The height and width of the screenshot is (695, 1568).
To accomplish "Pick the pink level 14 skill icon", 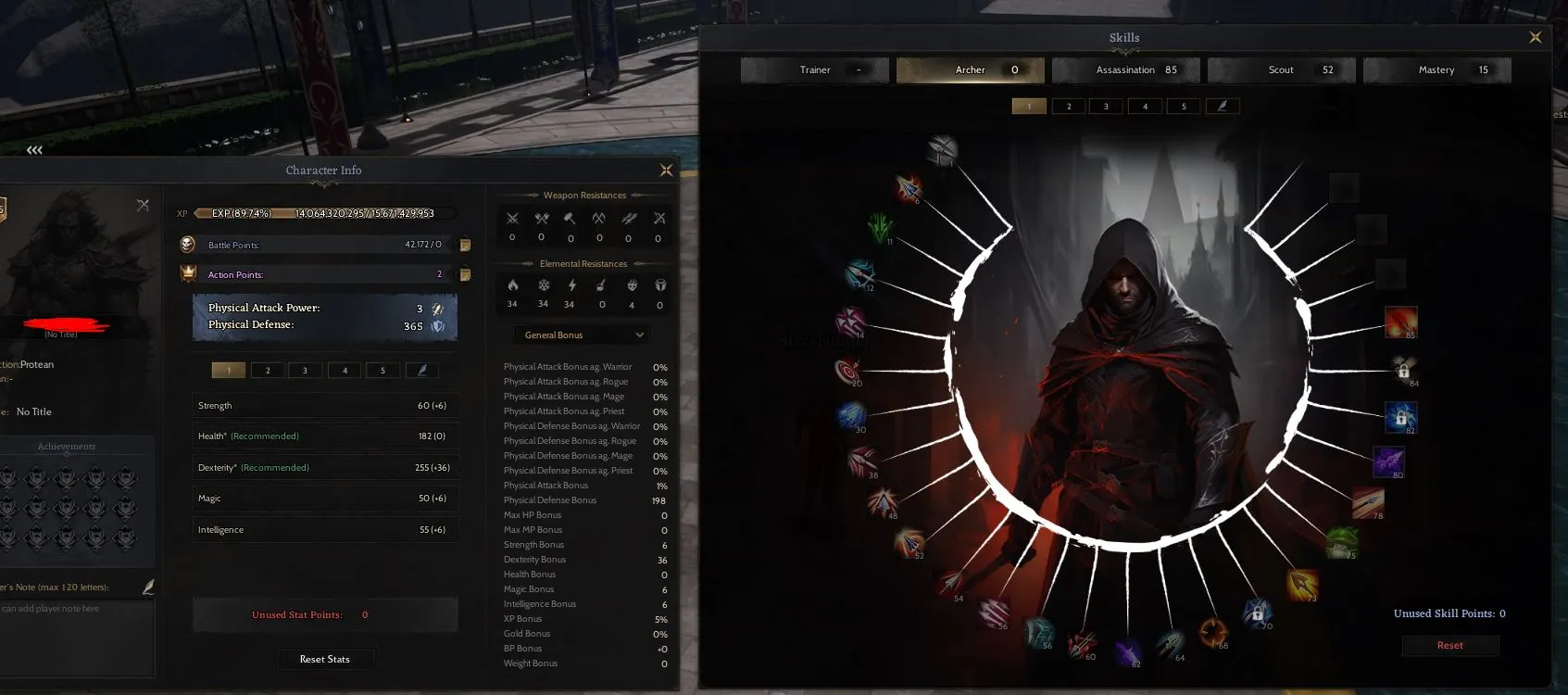I will tap(849, 322).
